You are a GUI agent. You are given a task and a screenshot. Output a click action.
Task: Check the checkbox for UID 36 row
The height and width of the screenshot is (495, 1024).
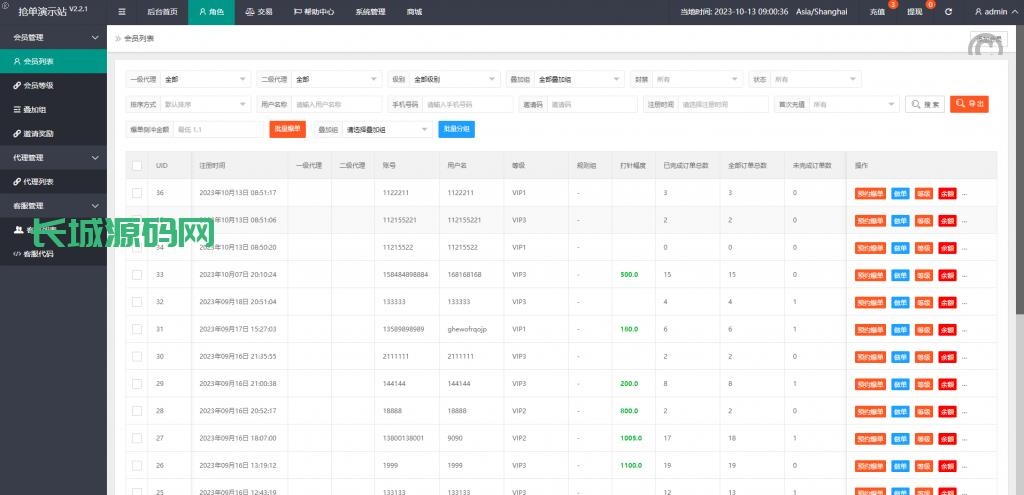coord(136,192)
